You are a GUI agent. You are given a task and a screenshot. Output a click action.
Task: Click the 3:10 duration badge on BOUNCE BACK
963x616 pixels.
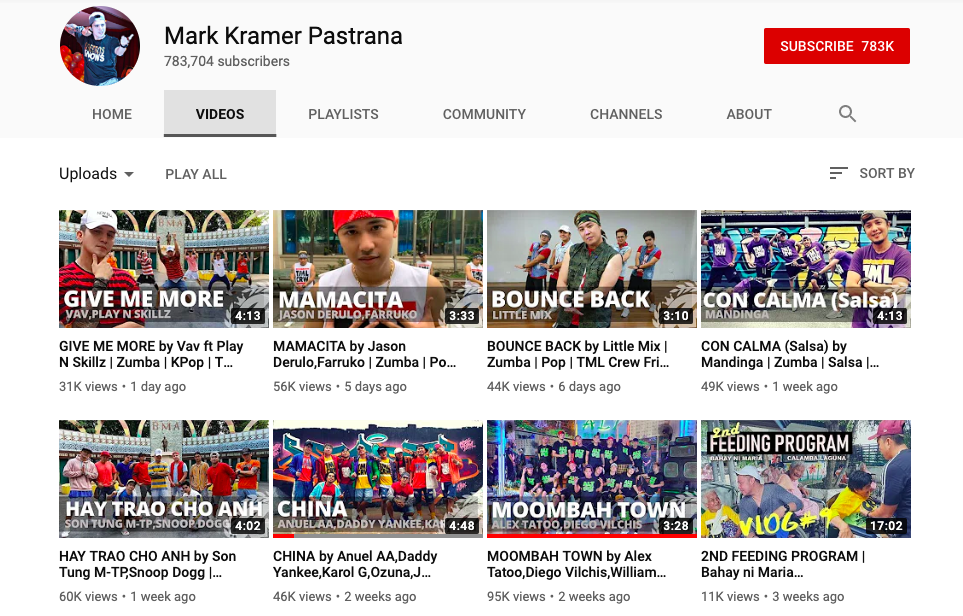676,316
